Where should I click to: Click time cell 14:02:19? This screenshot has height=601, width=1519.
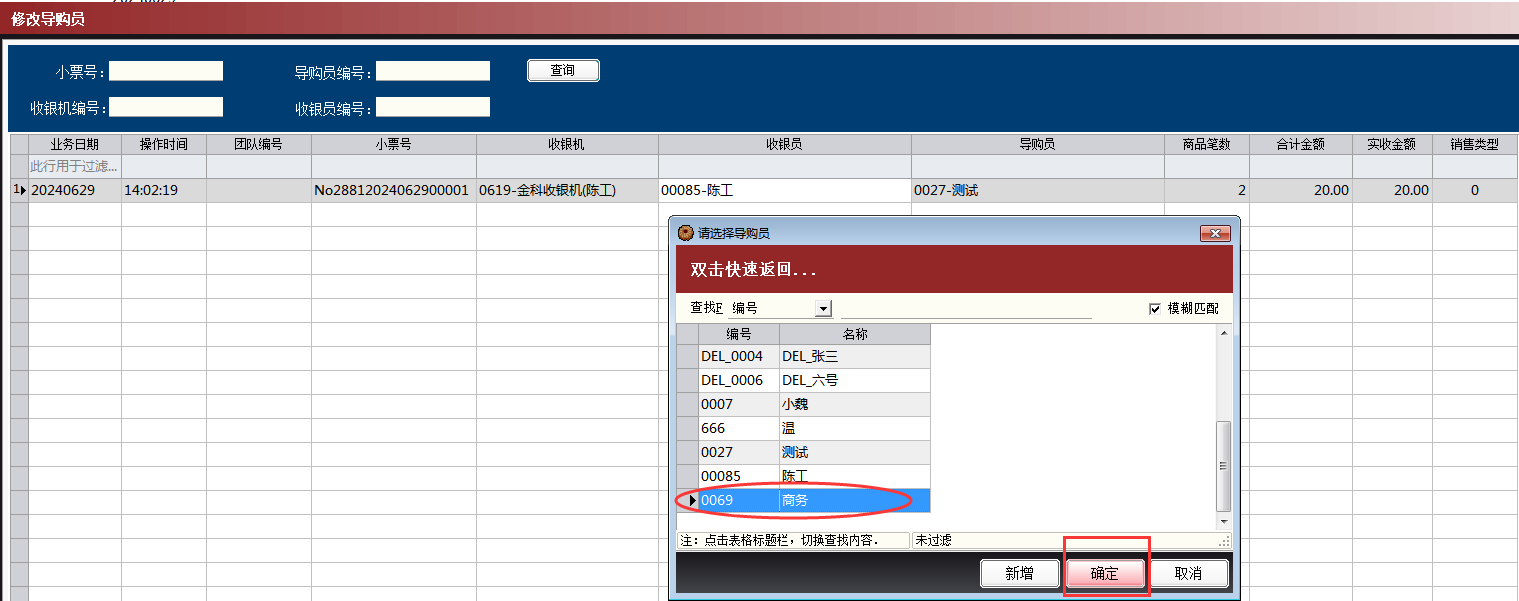164,190
